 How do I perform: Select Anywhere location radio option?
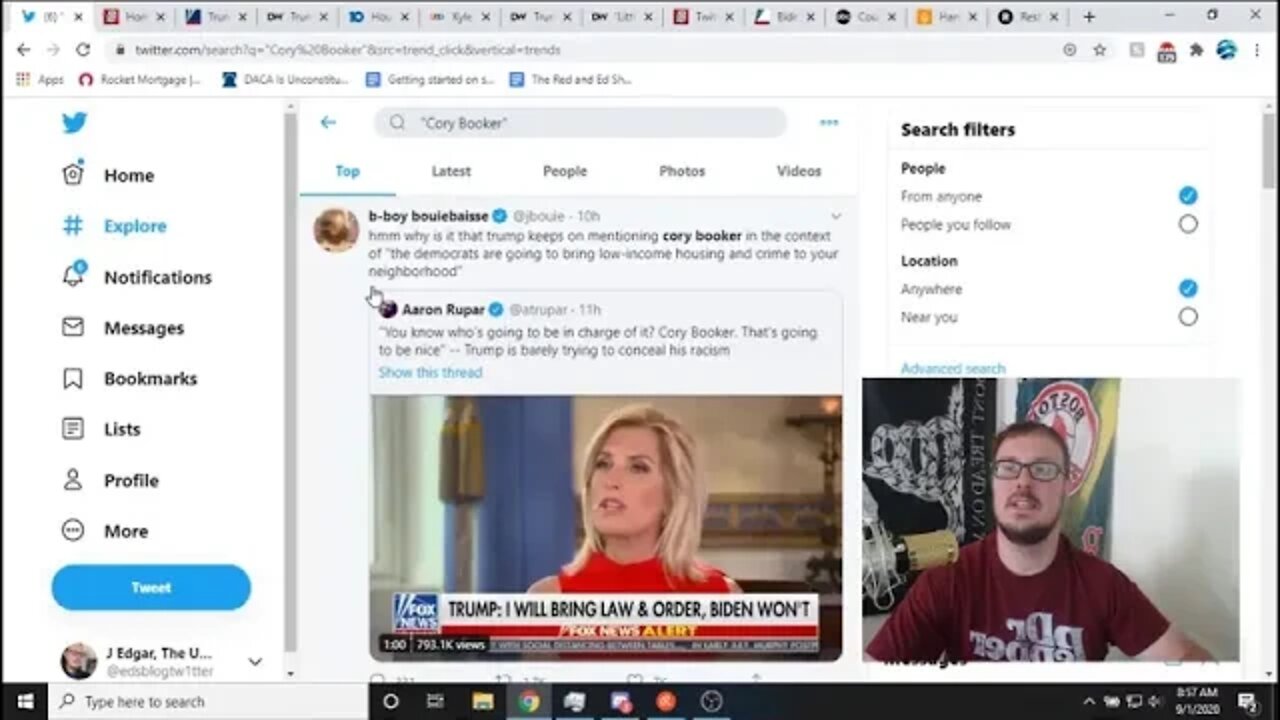point(1187,289)
